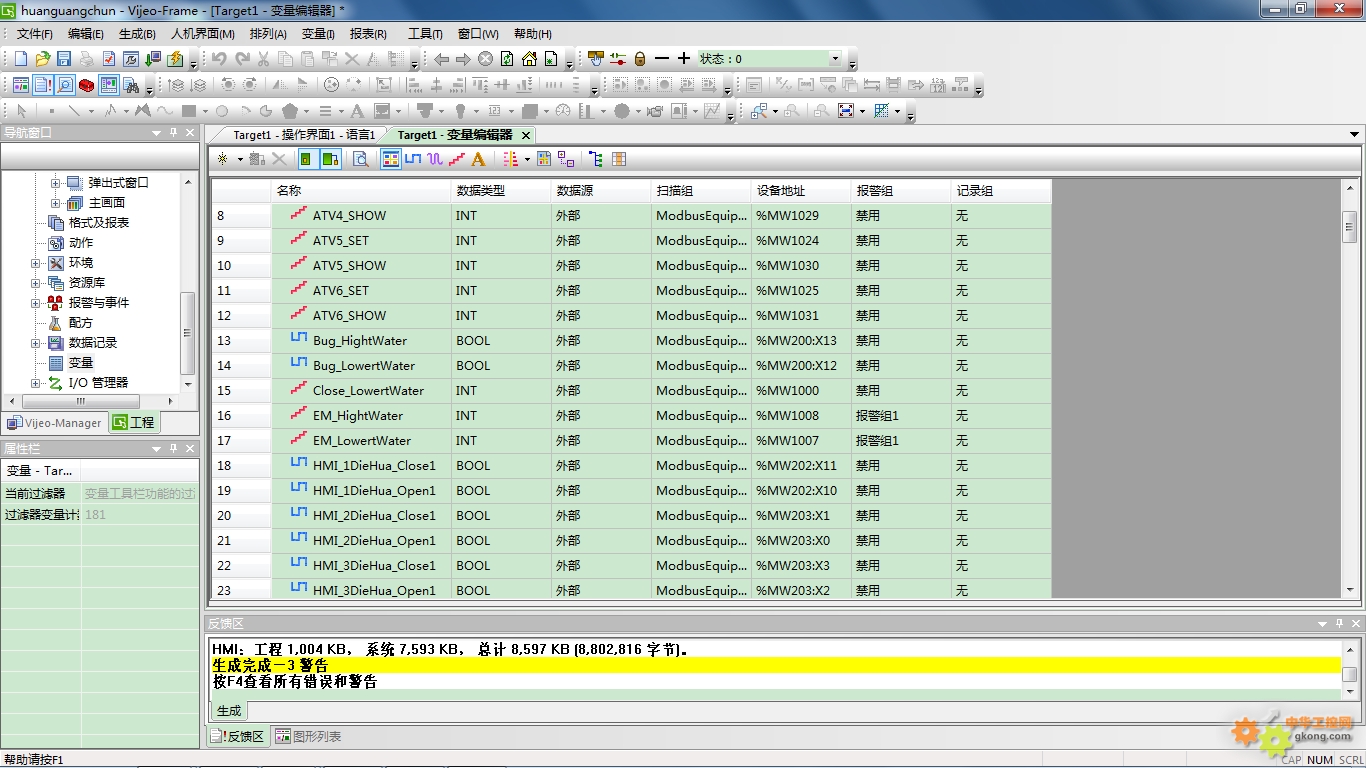Image resolution: width=1366 pixels, height=768 pixels.
Task: Filter string variables orange A icon
Action: pyautogui.click(x=478, y=159)
